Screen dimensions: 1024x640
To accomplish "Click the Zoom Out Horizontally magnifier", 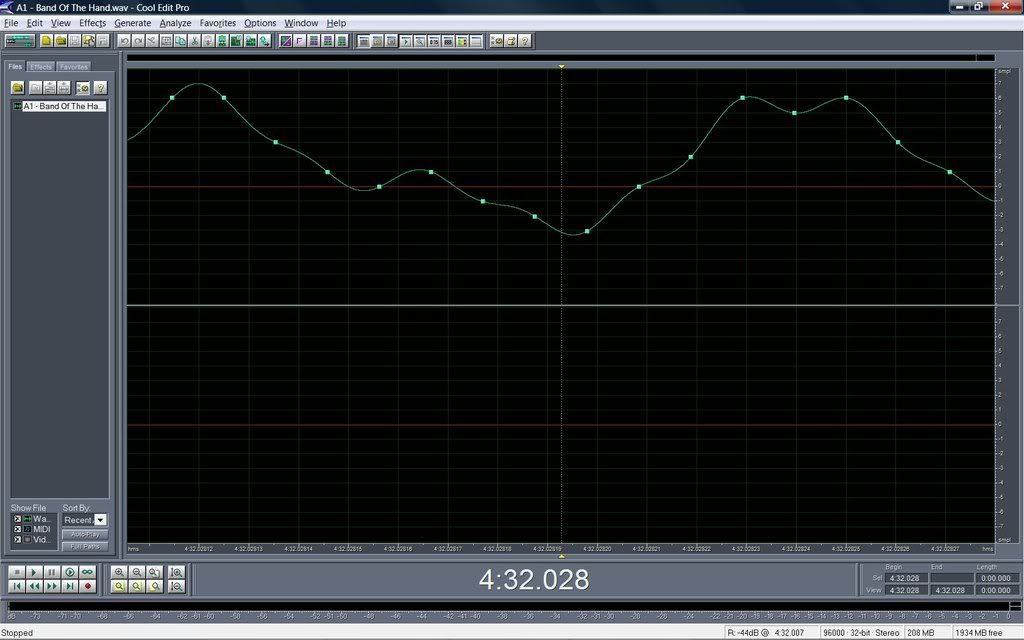I will click(137, 572).
